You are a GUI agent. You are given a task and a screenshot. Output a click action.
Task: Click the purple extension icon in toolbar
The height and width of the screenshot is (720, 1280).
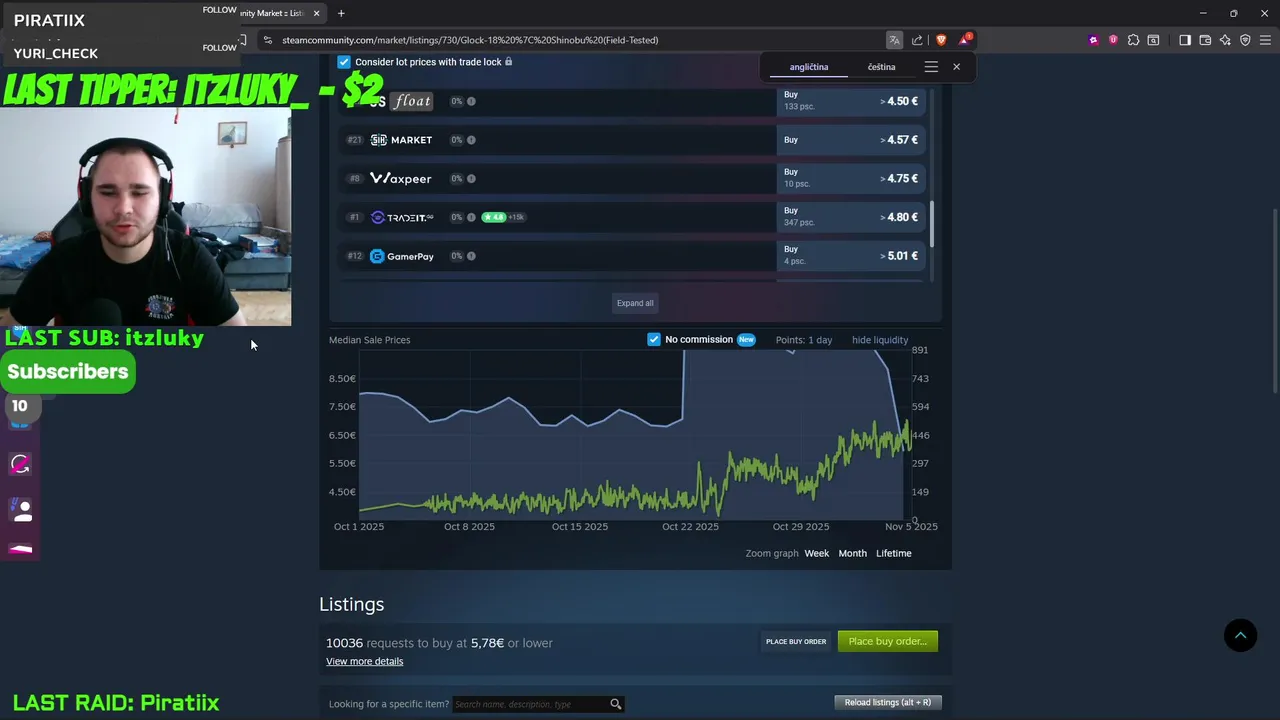coord(1093,40)
